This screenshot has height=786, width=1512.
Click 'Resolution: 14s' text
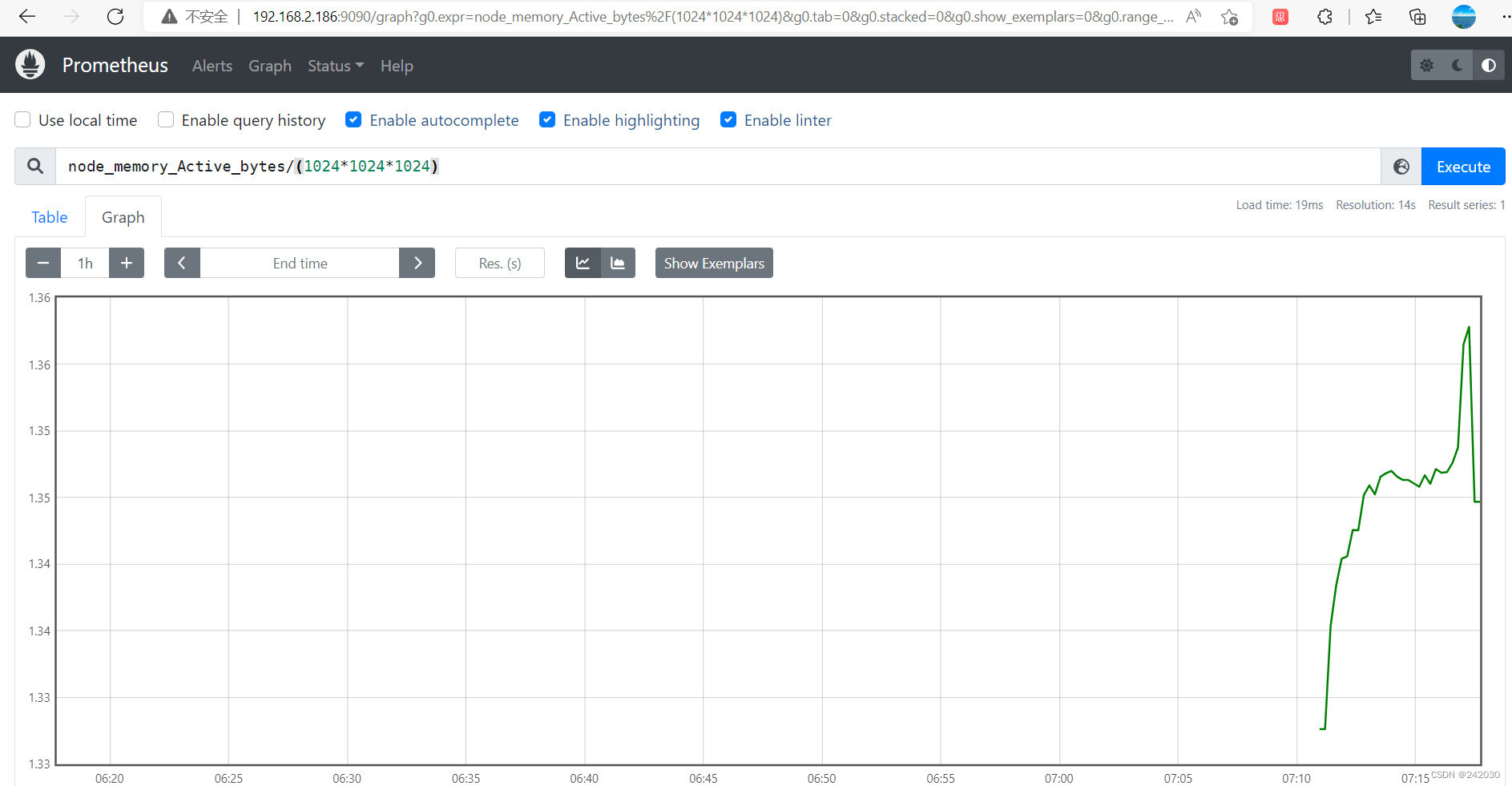point(1376,205)
